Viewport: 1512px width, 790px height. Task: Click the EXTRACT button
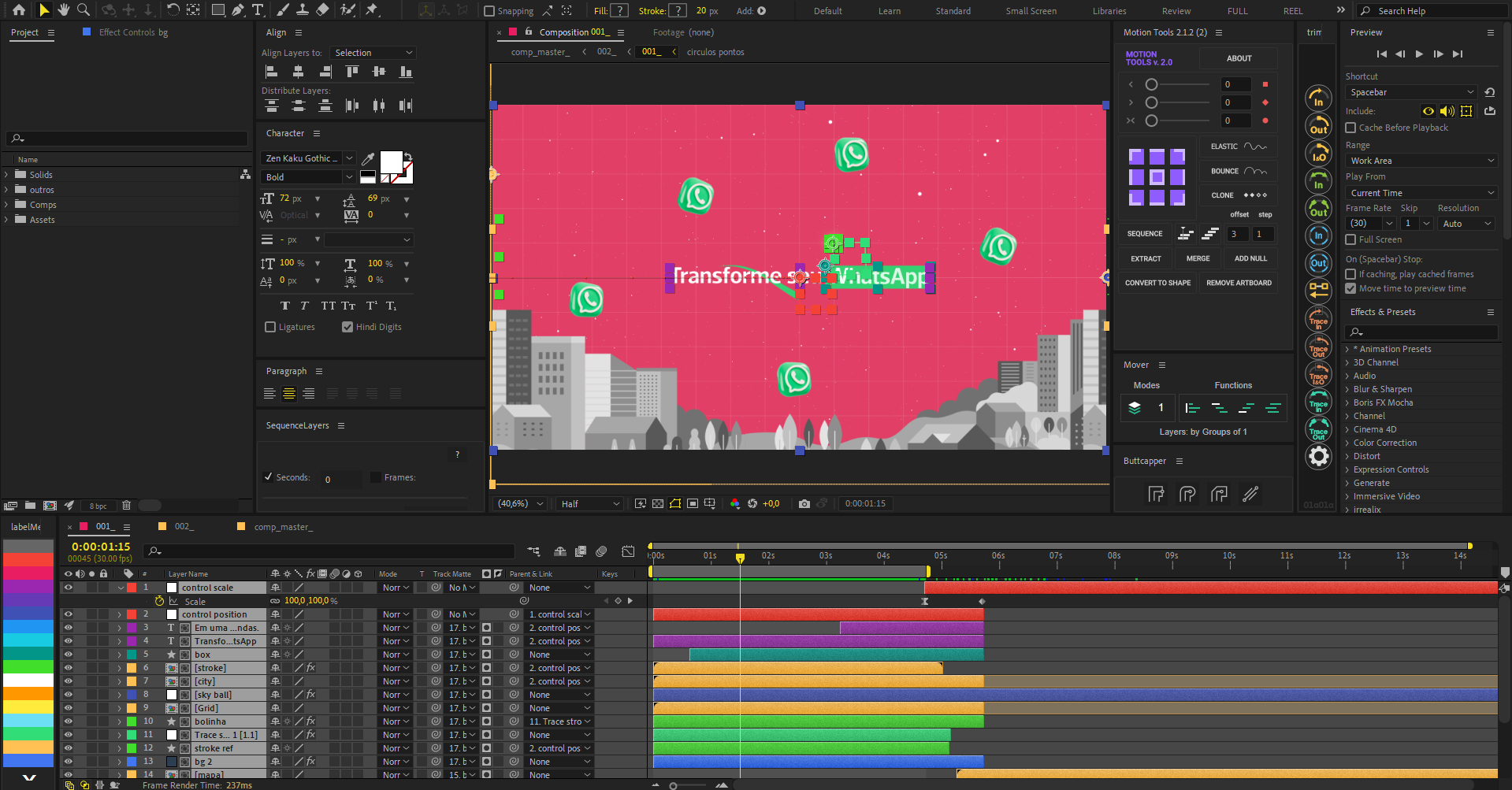(1146, 258)
